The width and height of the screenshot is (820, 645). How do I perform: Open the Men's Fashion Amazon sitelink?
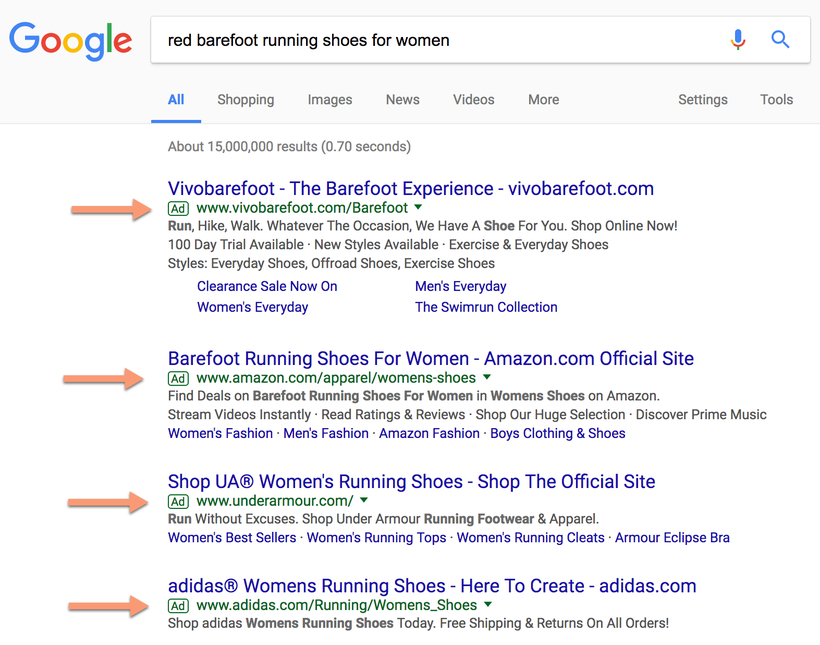(x=326, y=433)
